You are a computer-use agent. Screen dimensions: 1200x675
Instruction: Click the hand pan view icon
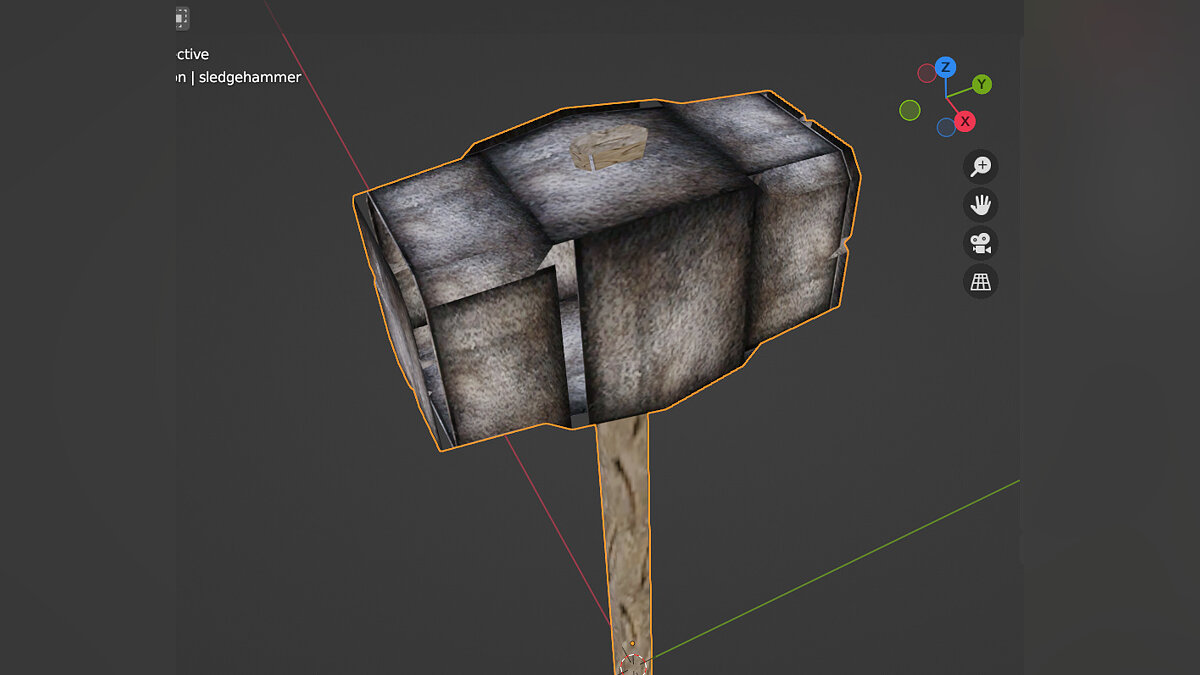[x=981, y=205]
